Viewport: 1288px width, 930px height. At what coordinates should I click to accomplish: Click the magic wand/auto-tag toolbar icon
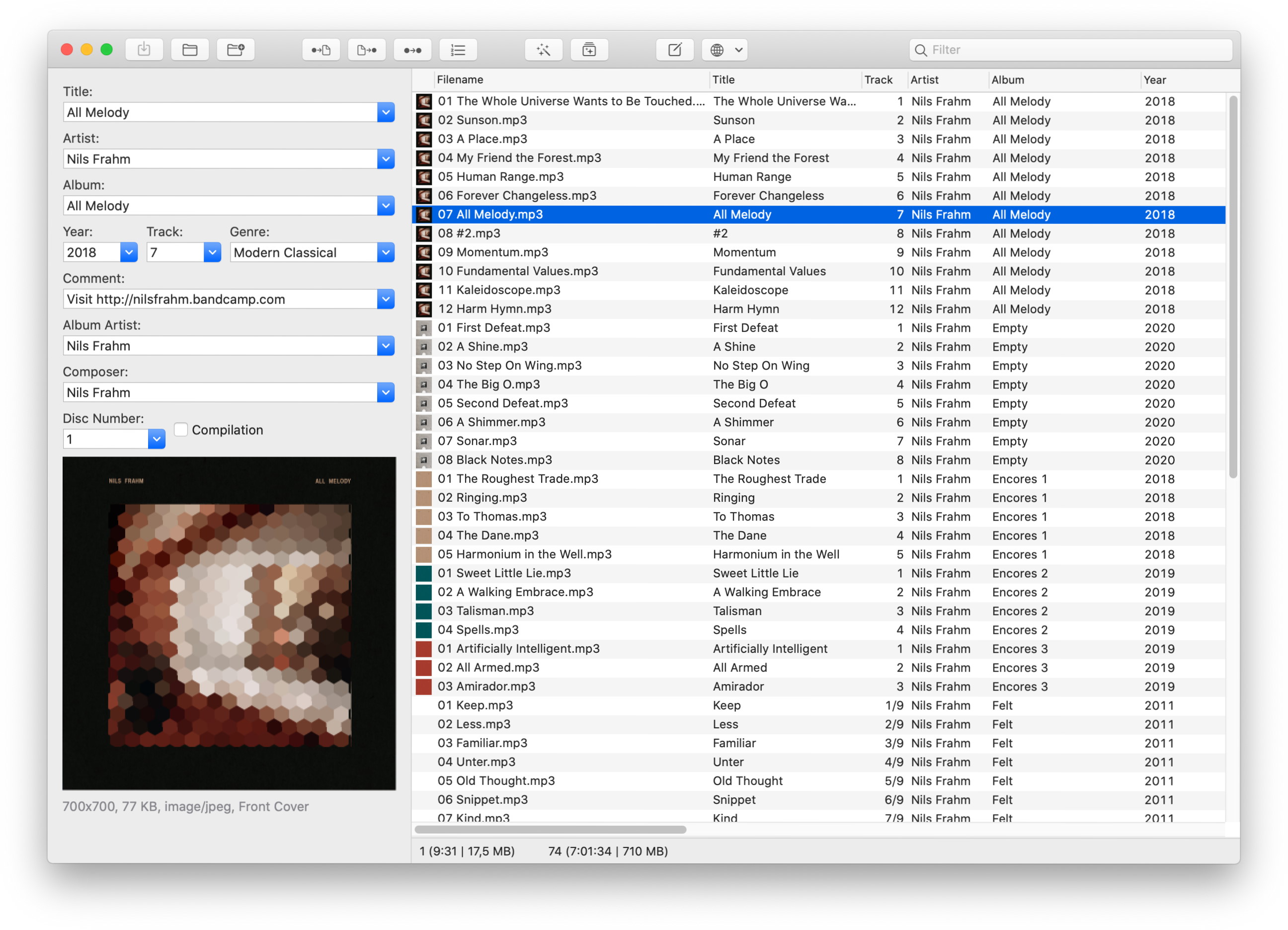coord(544,48)
